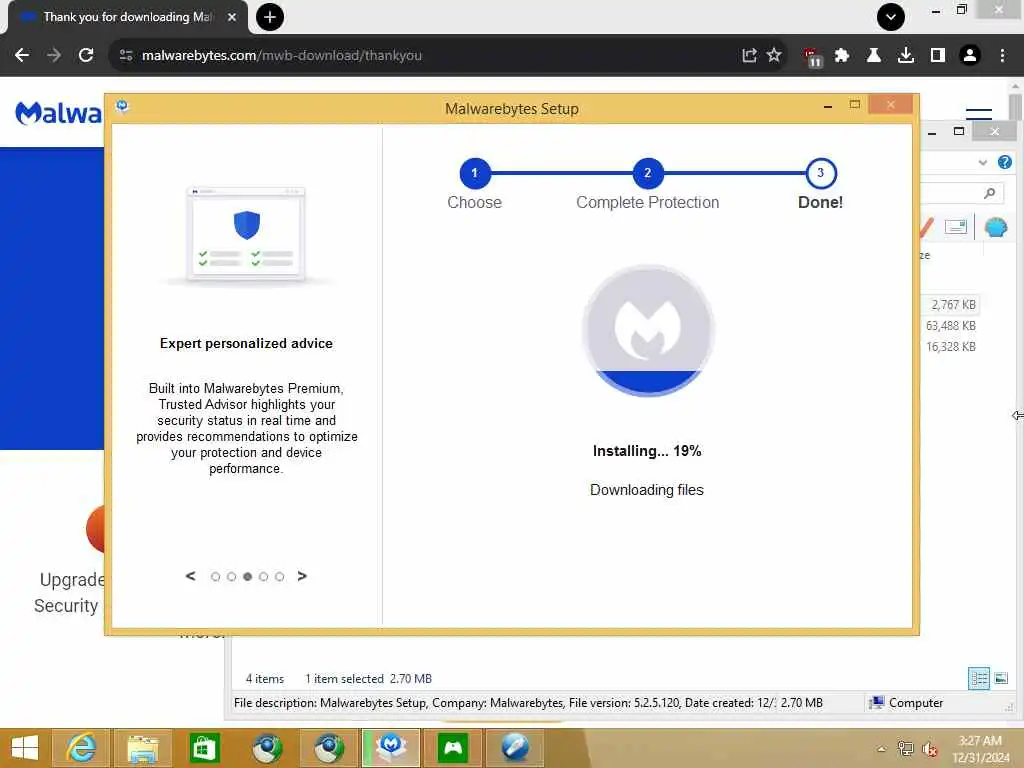
Task: Click the Malwarebytes Setup title bar icon
Action: point(122,106)
